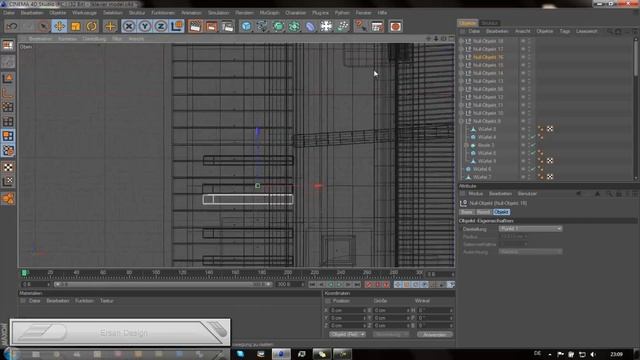The width and height of the screenshot is (640, 360).
Task: Click the Anwenden button in coordinates
Action: 435,334
